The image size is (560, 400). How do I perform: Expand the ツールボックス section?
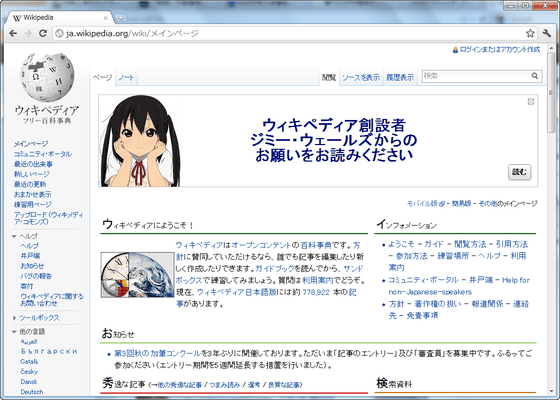[x=14, y=318]
